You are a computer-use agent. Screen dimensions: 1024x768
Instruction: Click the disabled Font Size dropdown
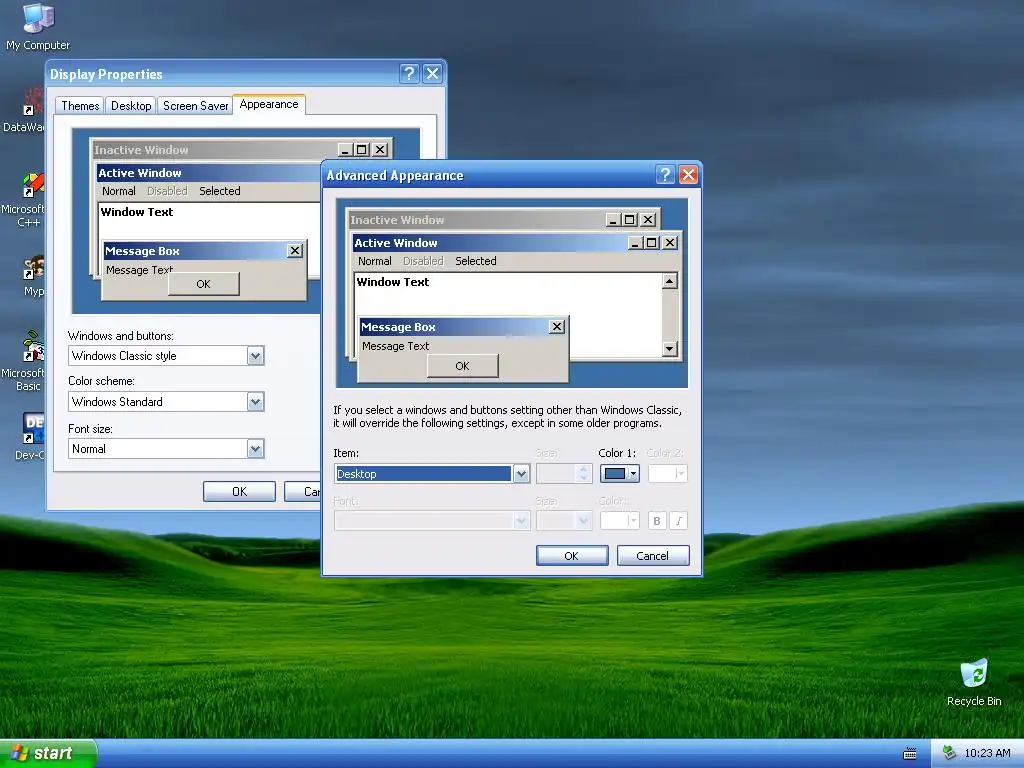564,520
